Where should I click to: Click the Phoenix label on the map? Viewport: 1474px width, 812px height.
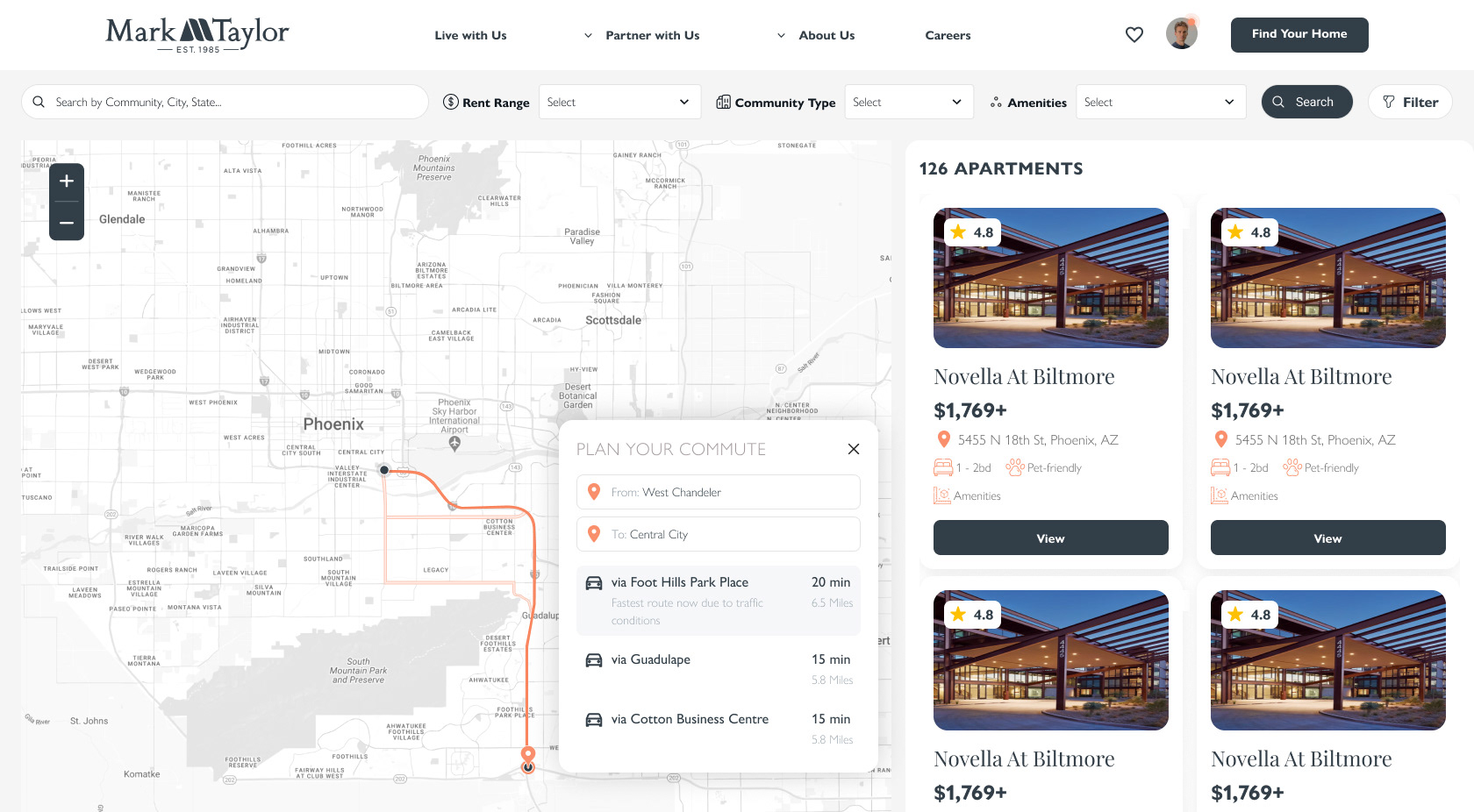tap(333, 424)
